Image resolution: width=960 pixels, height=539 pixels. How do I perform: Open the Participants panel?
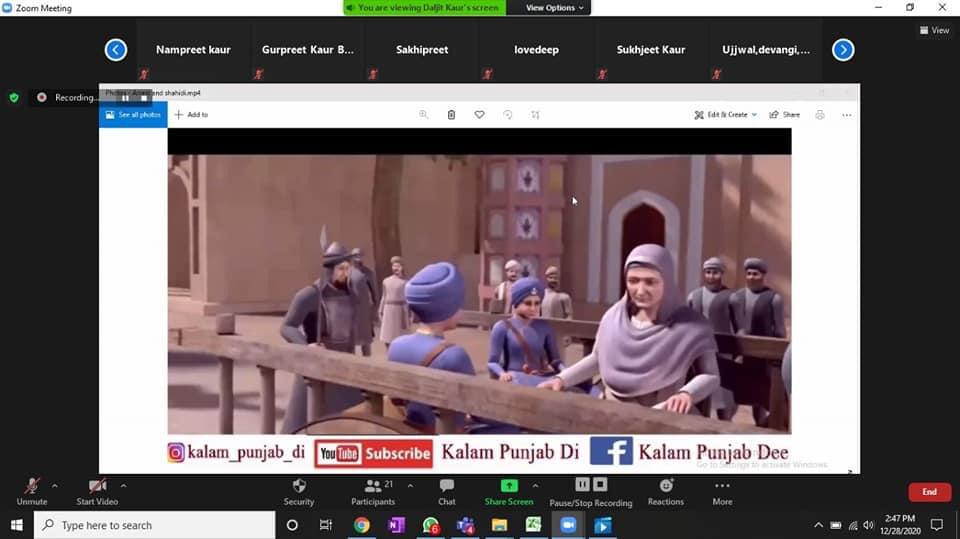tap(373, 492)
